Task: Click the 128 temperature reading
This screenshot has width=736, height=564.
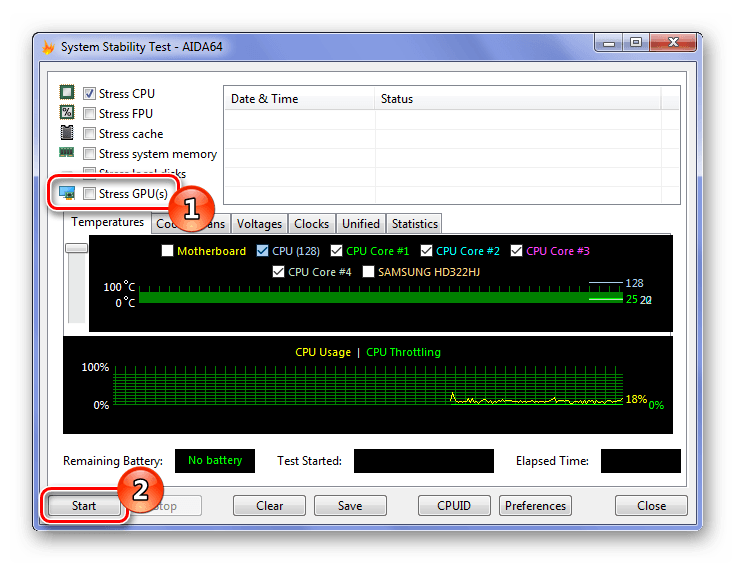Action: 635,283
